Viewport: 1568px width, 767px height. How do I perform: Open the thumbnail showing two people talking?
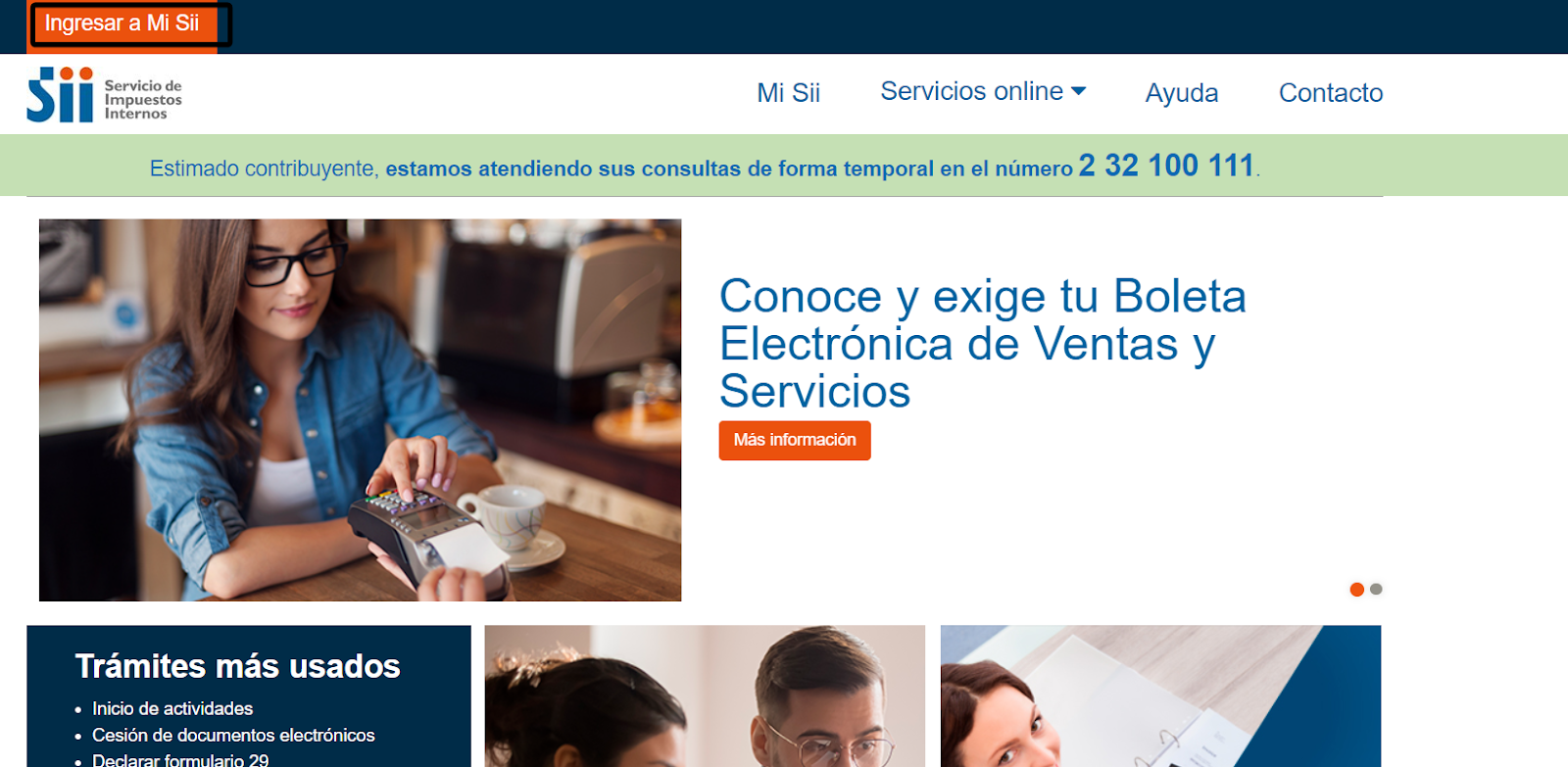[705, 696]
